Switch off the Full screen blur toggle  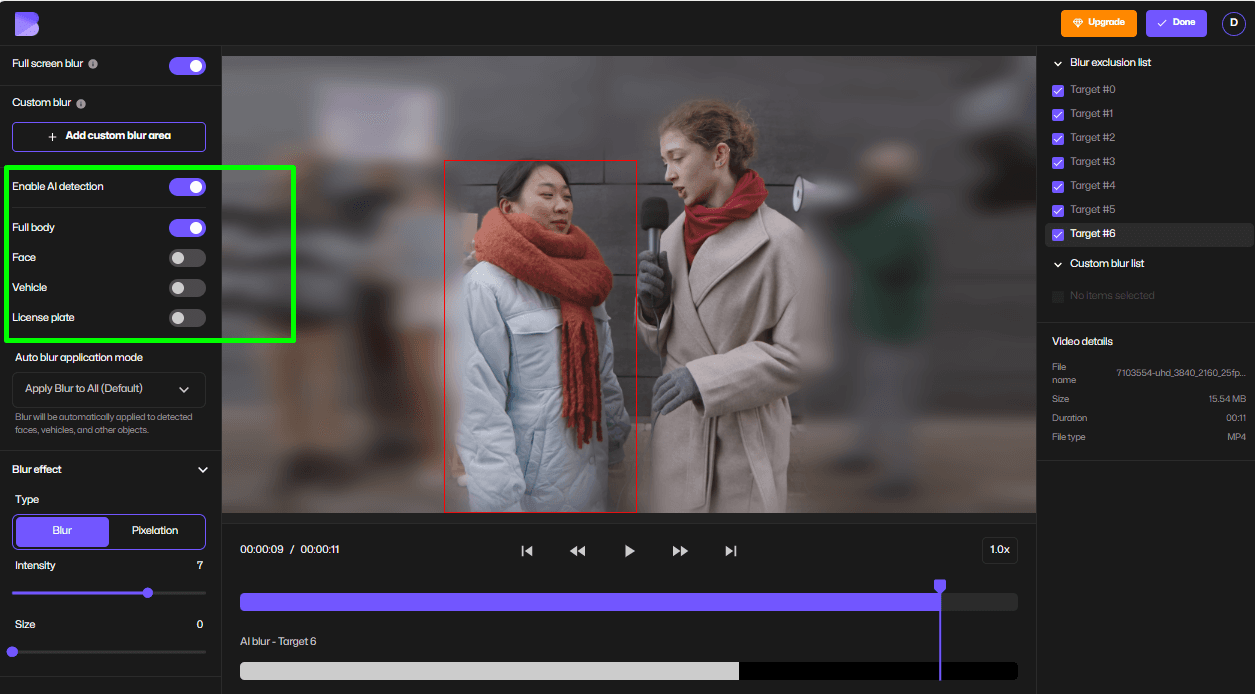click(187, 65)
